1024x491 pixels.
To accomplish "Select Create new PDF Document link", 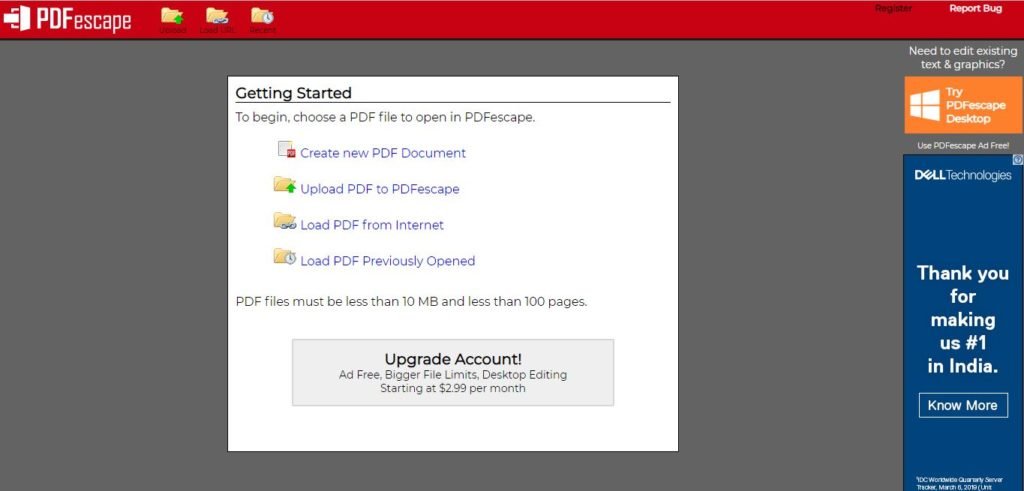I will pos(383,153).
